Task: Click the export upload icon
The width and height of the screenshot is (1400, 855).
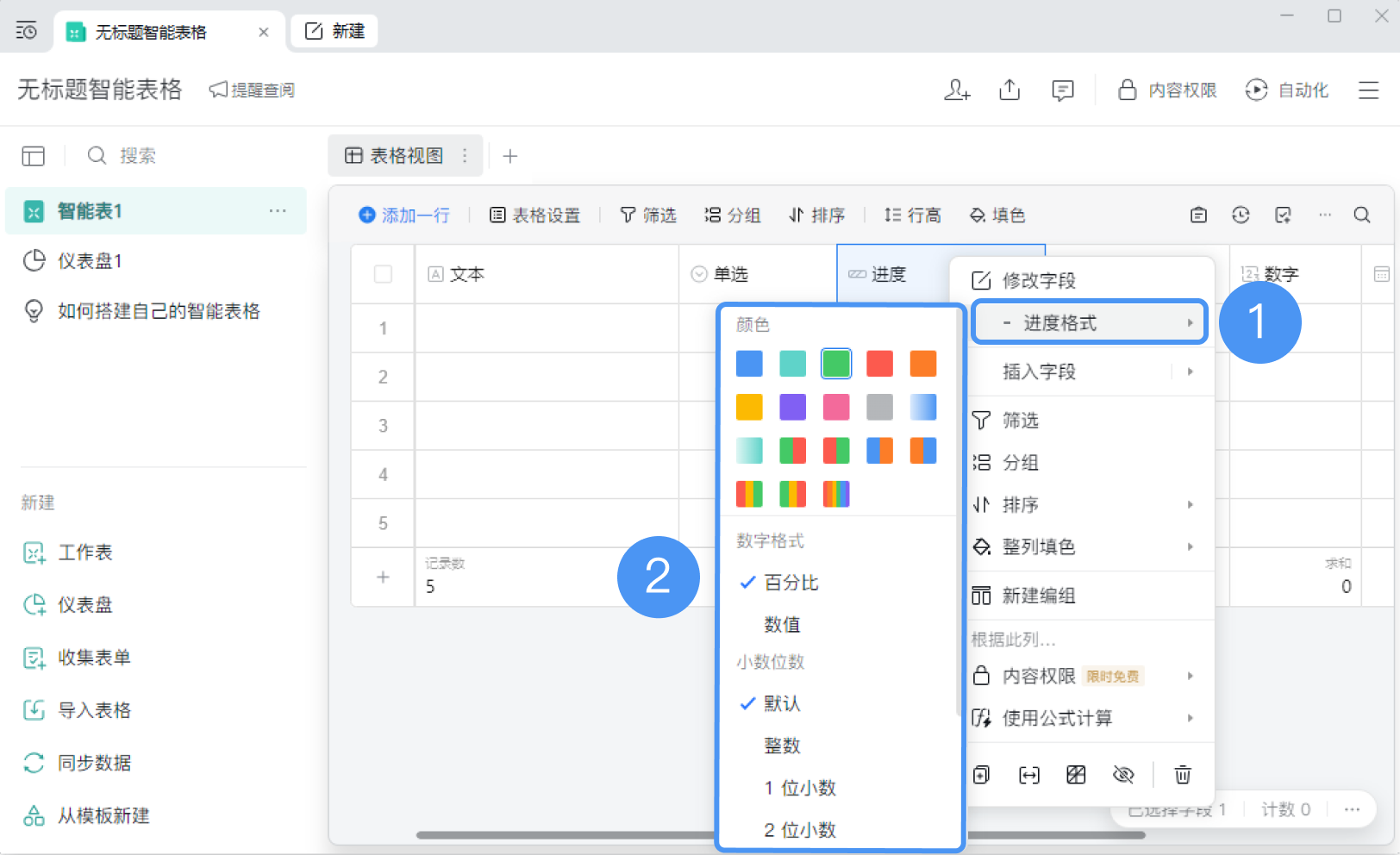Action: coord(1009,90)
